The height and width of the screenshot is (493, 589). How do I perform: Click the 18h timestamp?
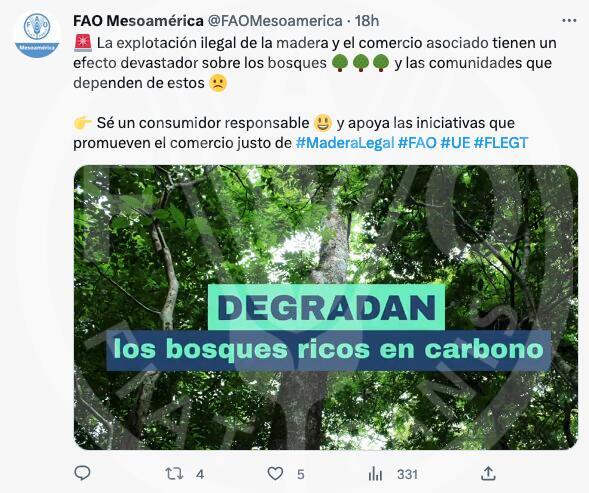tap(367, 21)
